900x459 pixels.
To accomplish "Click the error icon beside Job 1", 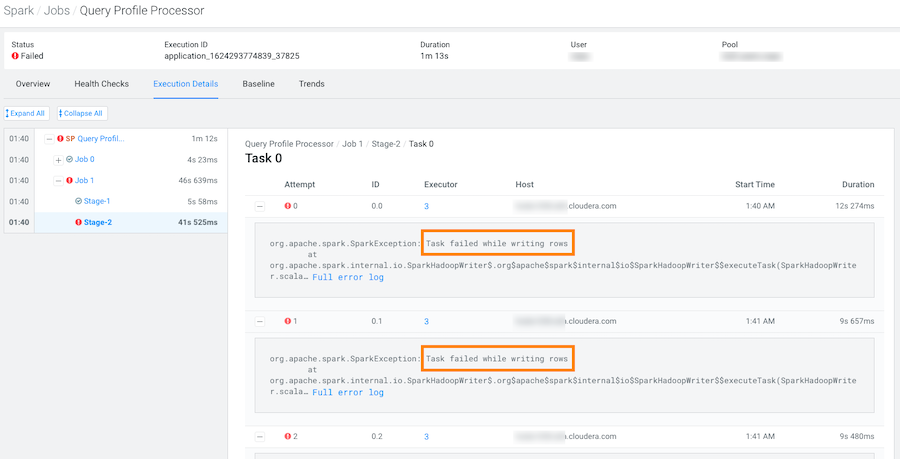I will (x=69, y=180).
